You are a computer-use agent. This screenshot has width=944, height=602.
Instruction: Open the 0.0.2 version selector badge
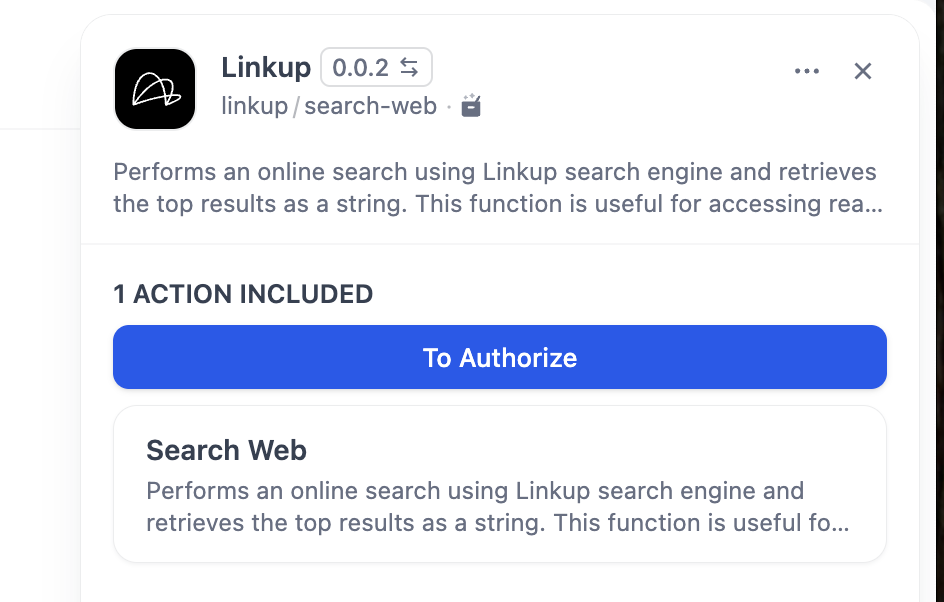pyautogui.click(x=376, y=67)
